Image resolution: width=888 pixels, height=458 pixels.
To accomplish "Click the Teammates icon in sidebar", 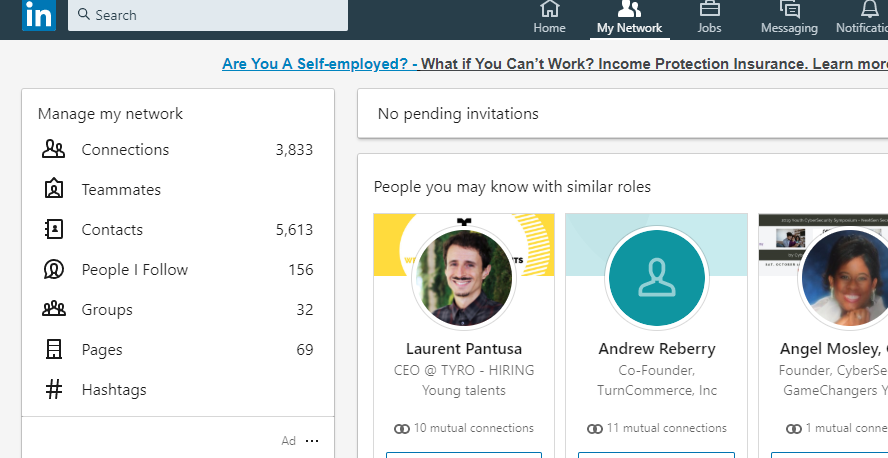I will [x=53, y=190].
